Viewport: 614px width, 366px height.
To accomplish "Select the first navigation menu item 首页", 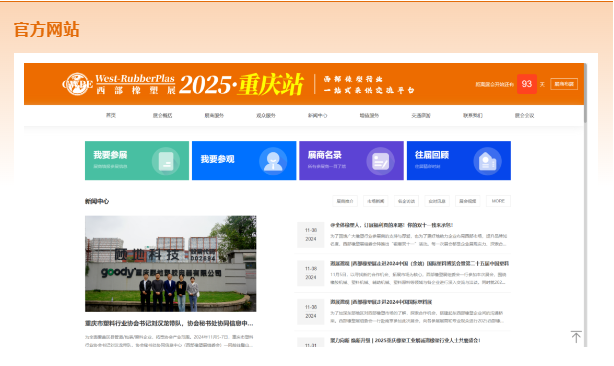I will (111, 115).
